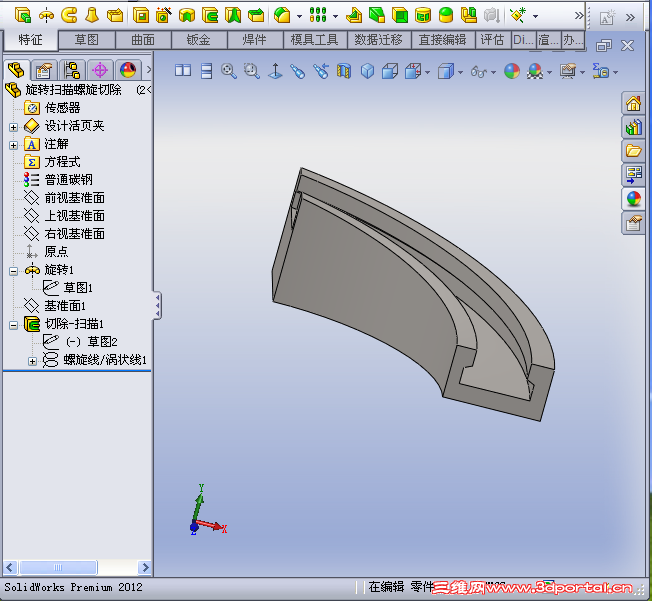
Task: Select the Revolved Cut tool
Action: point(187,15)
